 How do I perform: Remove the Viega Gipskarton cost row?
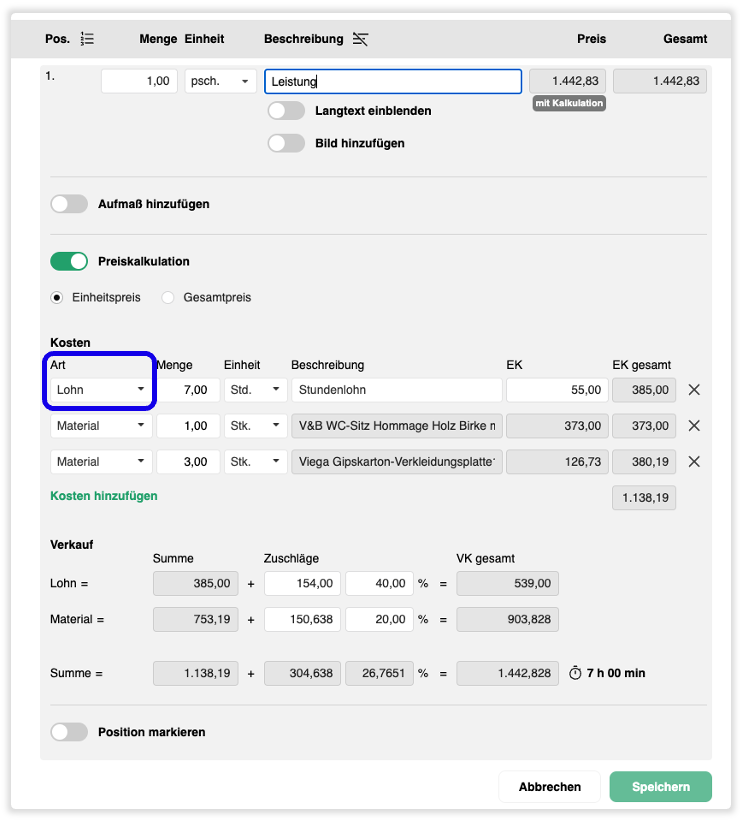[694, 462]
